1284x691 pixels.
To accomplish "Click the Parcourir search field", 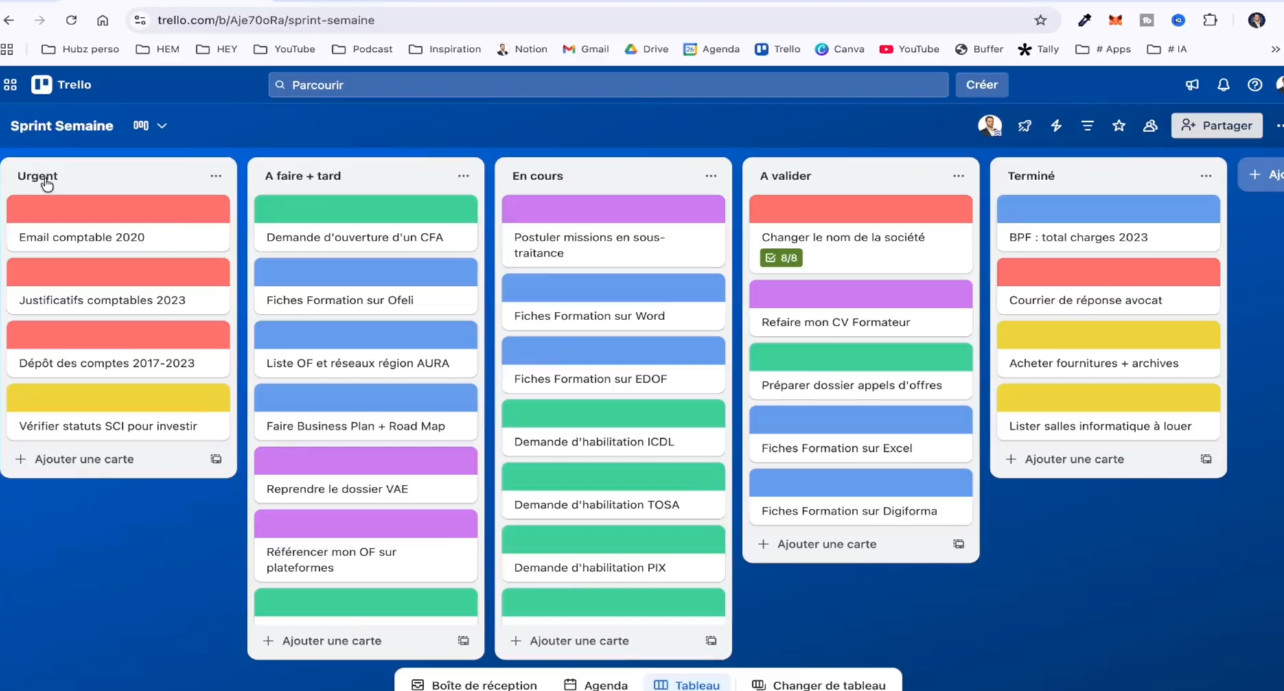I will pyautogui.click(x=608, y=85).
